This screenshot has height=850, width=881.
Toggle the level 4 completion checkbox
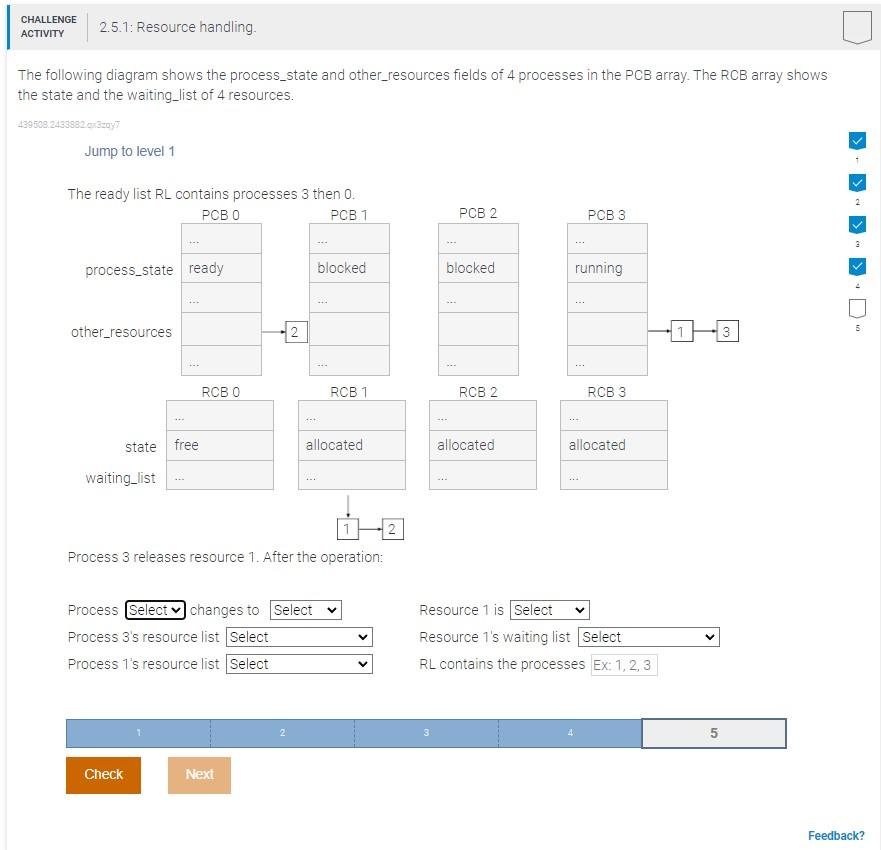coord(857,266)
